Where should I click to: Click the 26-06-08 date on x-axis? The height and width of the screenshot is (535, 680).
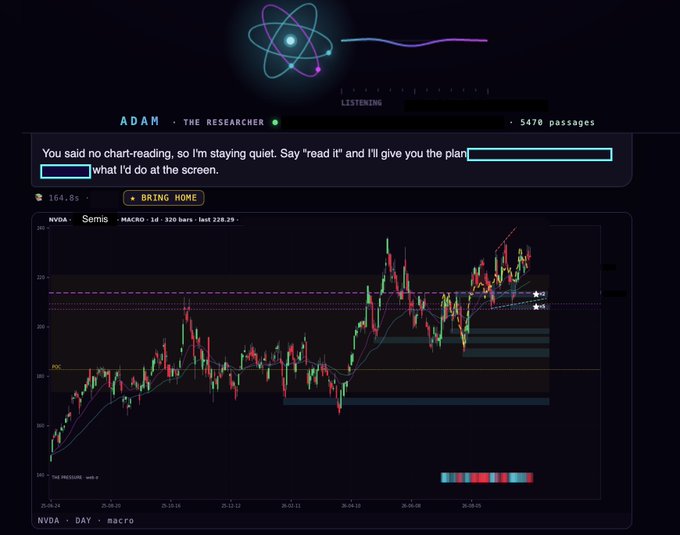411,506
